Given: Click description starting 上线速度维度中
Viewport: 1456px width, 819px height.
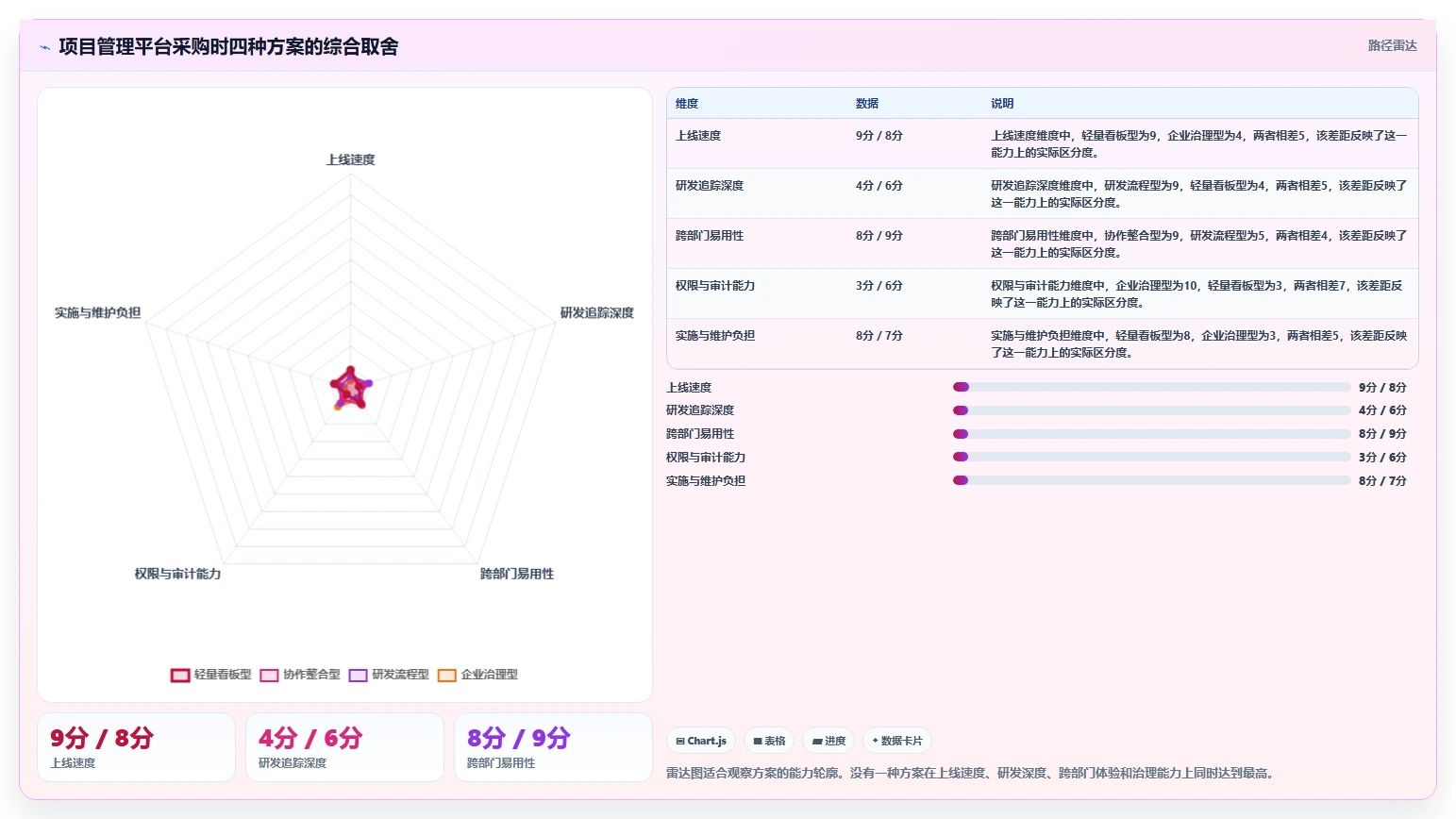Looking at the screenshot, I should coord(1198,144).
